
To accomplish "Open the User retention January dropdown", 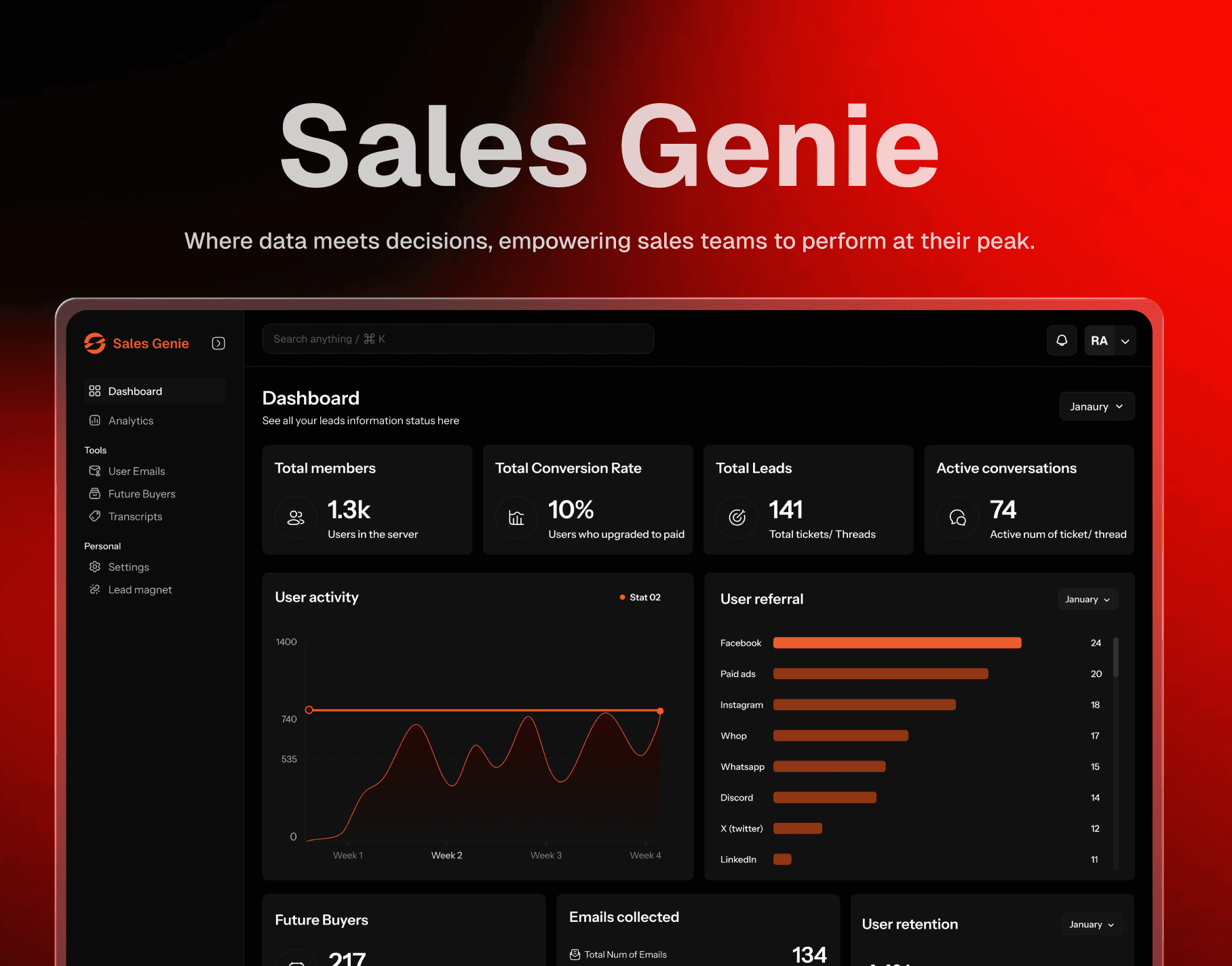I will coord(1092,924).
